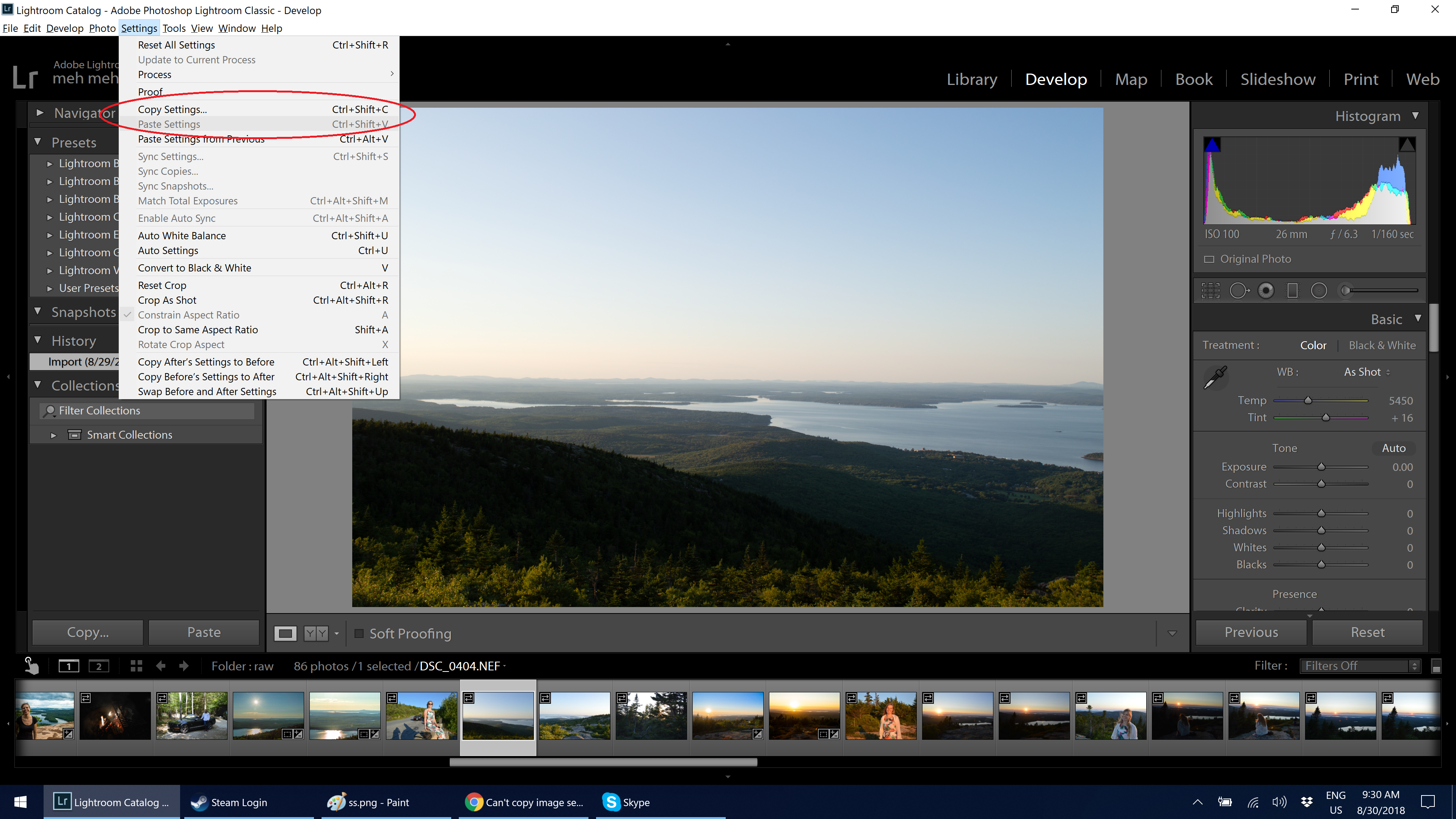
Task: Pick the Radial Filter tool
Action: pos(1319,290)
